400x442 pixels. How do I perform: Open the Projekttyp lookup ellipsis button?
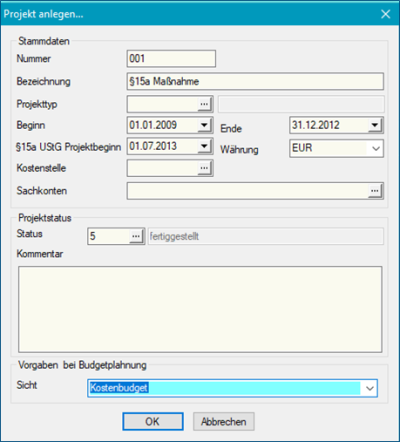pos(204,104)
